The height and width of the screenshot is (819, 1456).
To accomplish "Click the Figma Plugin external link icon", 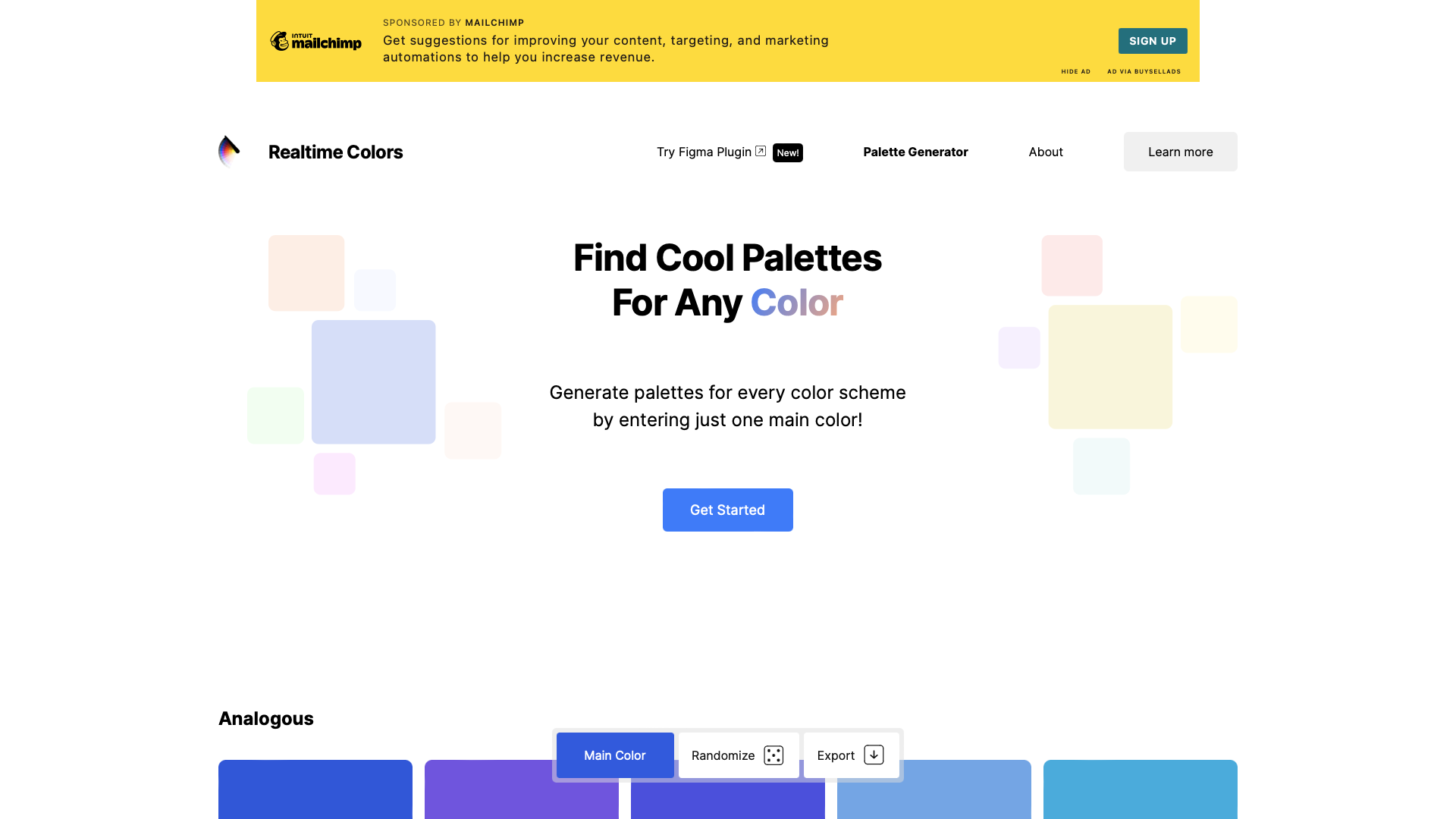I will (761, 151).
